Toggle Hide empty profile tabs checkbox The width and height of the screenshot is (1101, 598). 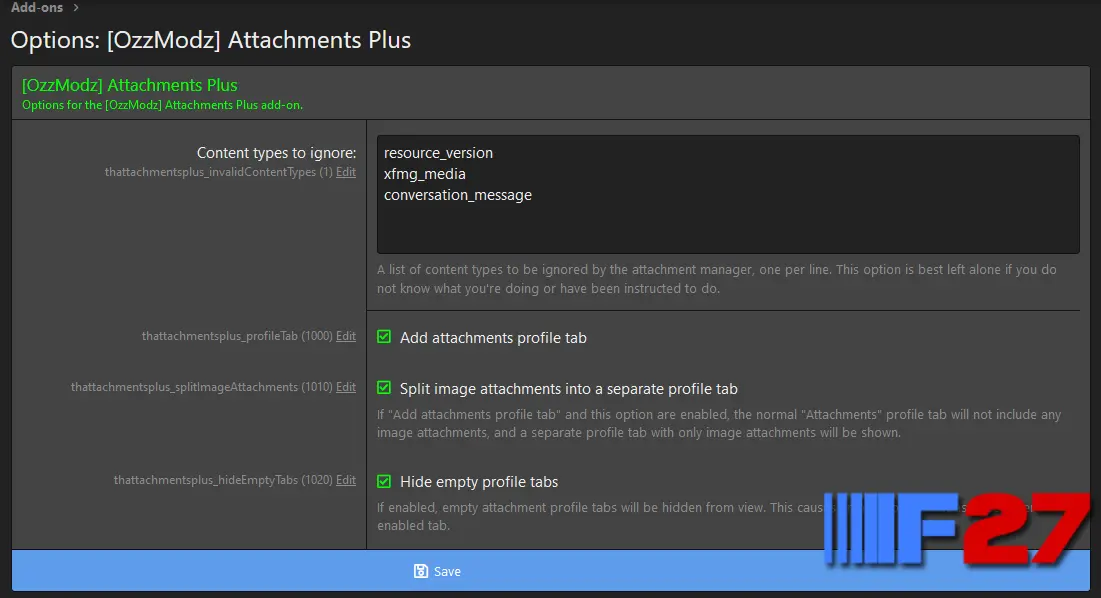click(383, 481)
